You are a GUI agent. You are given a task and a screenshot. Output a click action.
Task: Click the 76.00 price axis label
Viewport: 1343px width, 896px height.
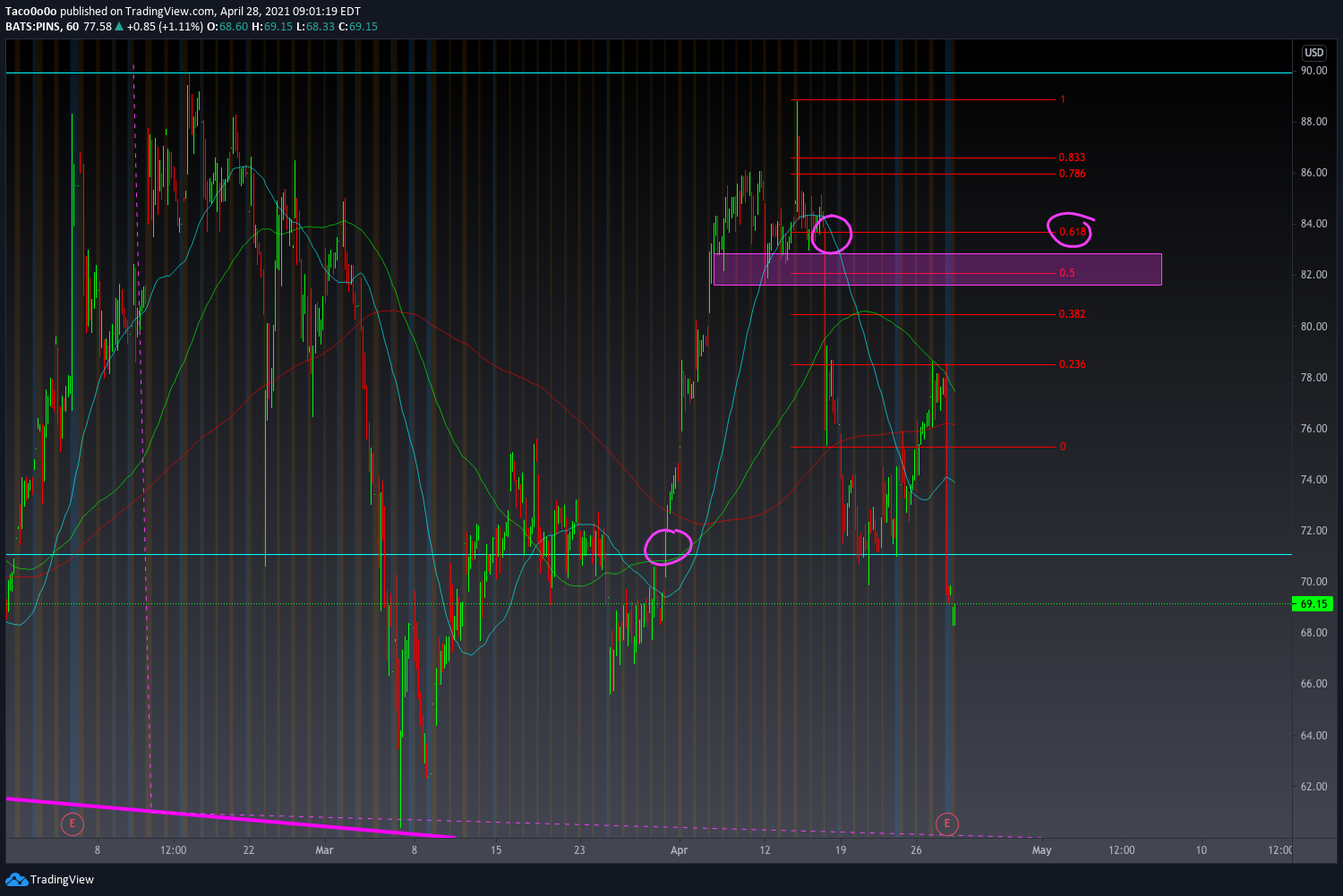pyautogui.click(x=1313, y=429)
